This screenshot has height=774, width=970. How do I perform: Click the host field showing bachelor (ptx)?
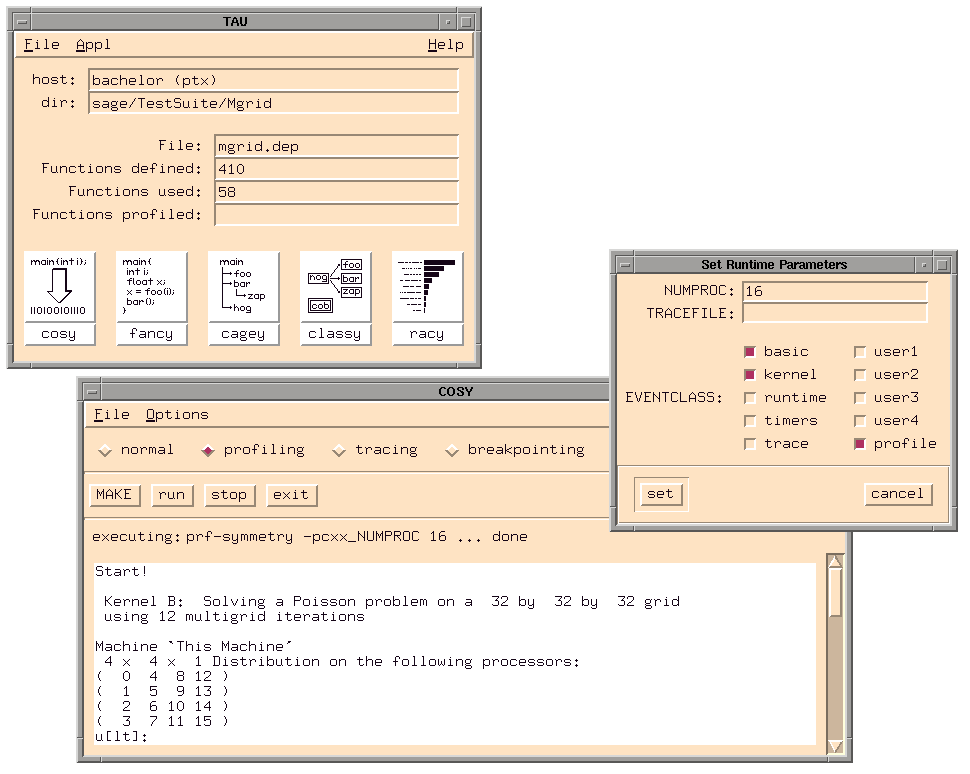(x=273, y=80)
